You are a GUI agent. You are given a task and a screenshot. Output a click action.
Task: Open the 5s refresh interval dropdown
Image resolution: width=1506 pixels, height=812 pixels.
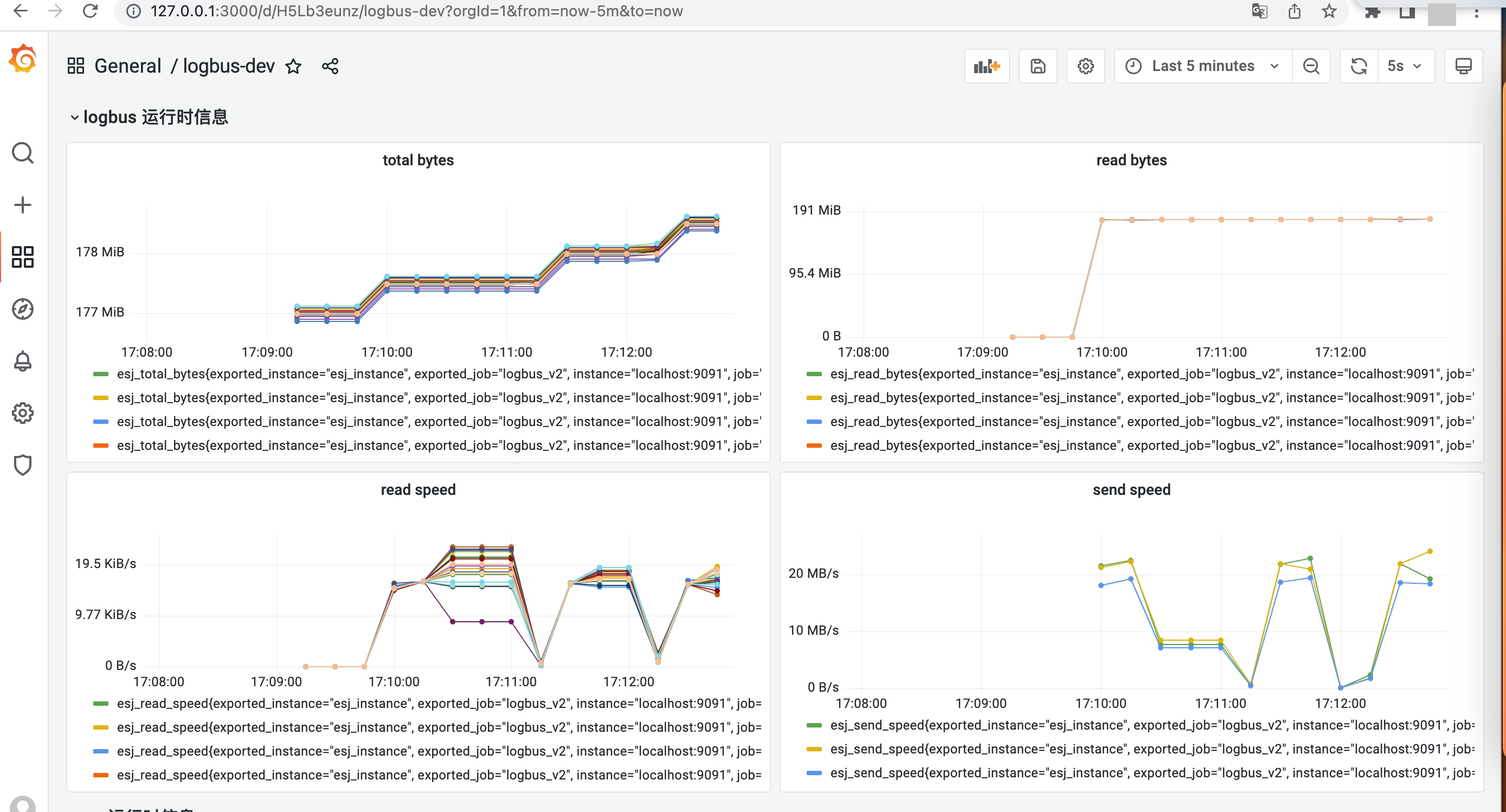pos(1406,66)
